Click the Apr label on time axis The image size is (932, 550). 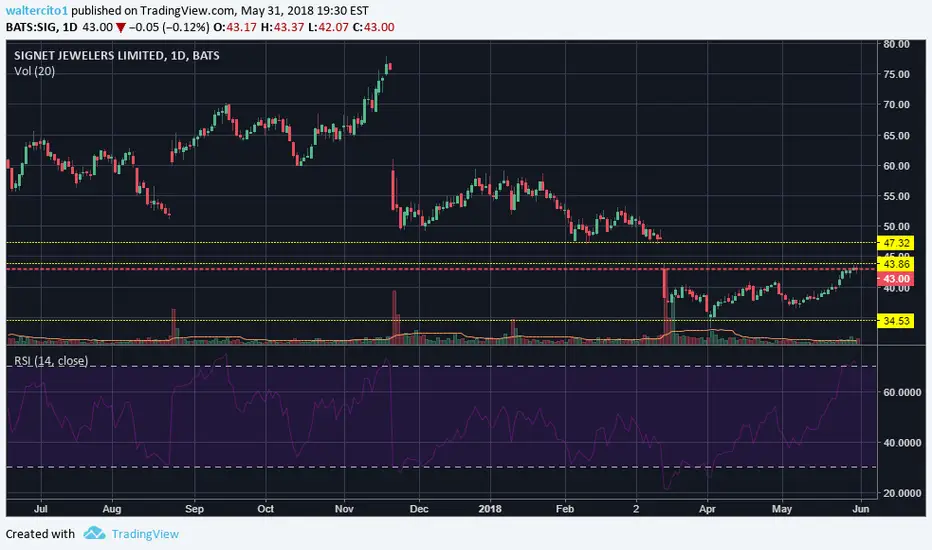click(707, 509)
